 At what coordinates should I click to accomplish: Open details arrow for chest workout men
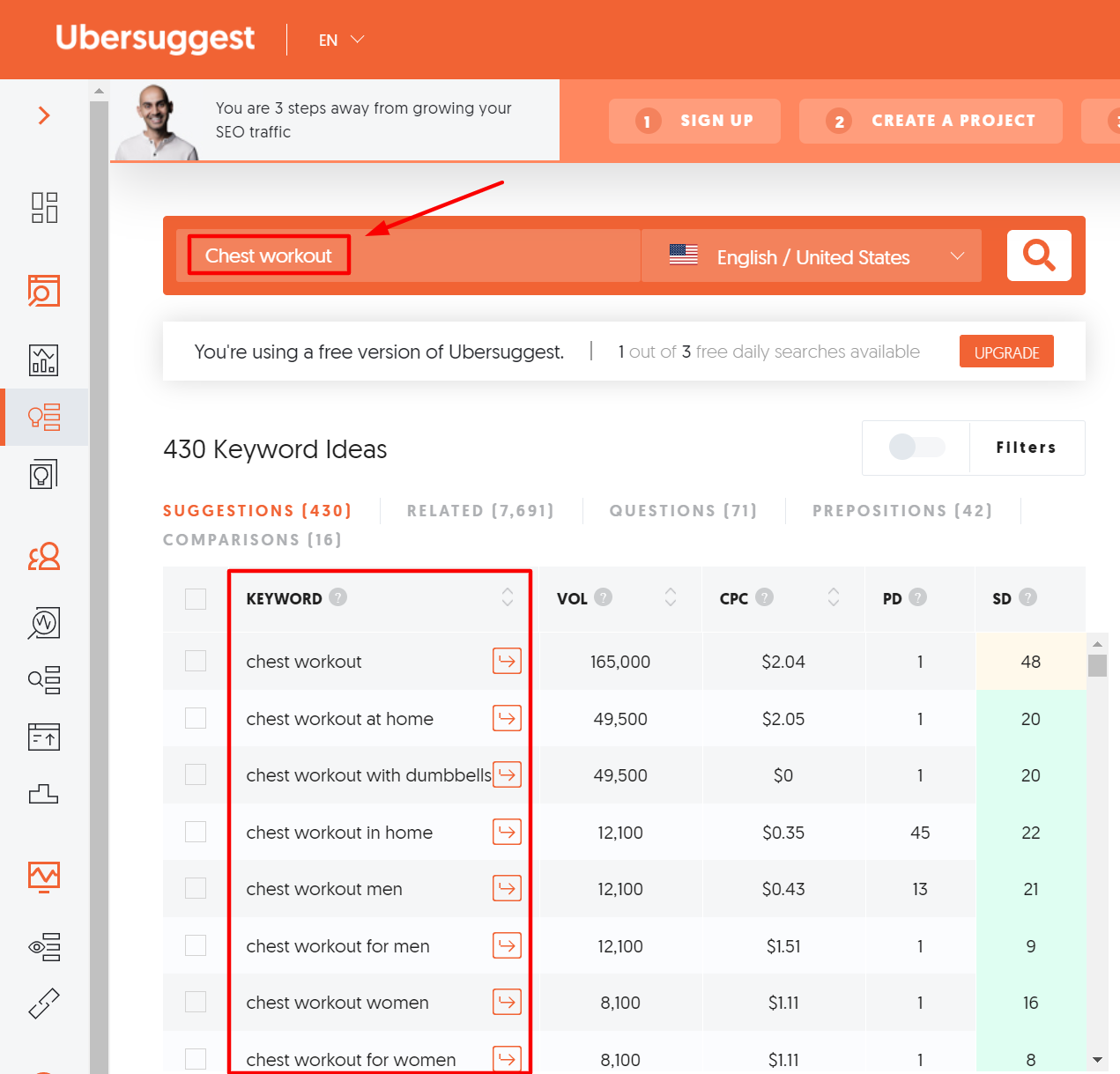(507, 888)
